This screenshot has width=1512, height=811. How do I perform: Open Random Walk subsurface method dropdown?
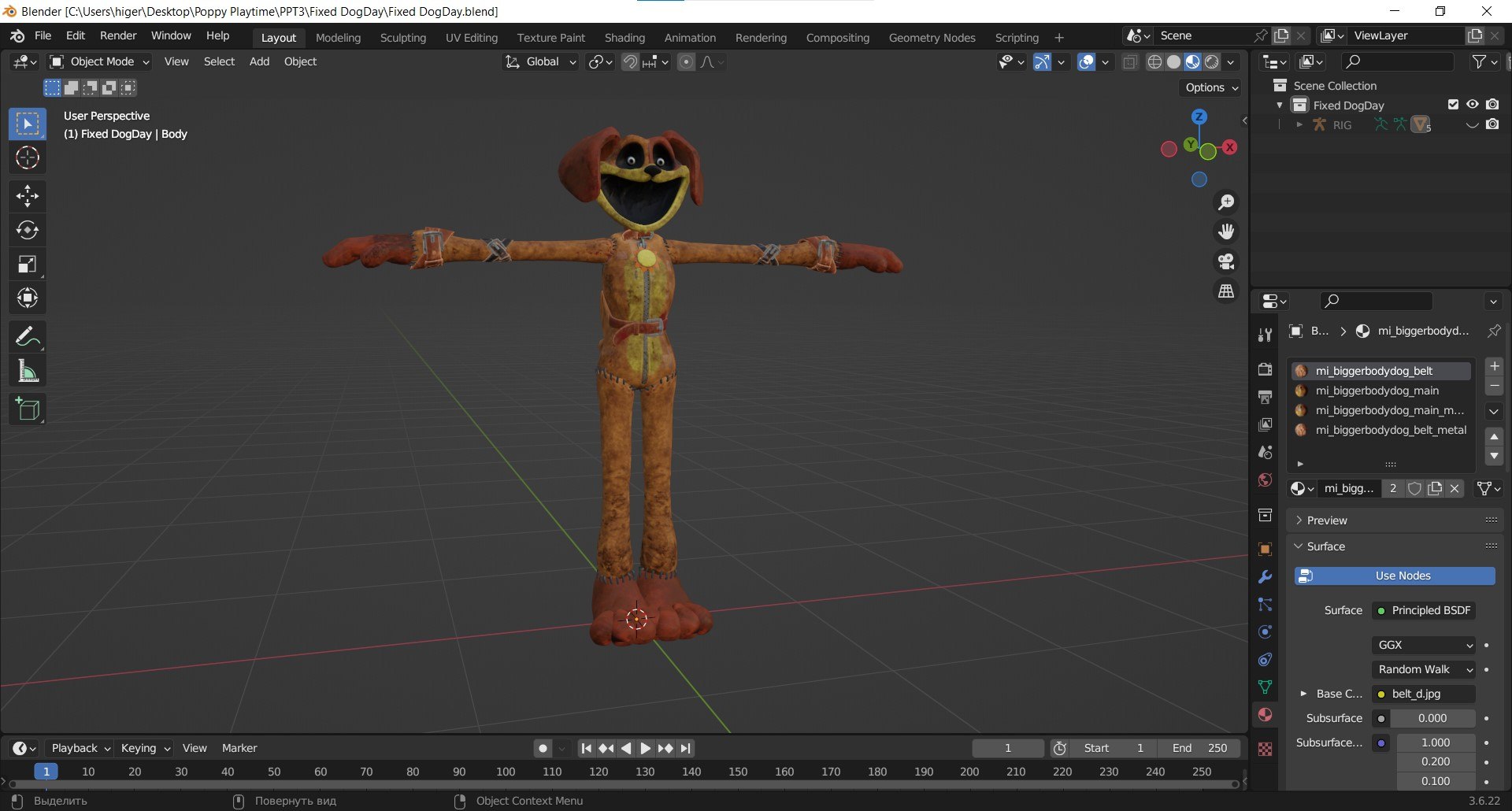(1424, 669)
